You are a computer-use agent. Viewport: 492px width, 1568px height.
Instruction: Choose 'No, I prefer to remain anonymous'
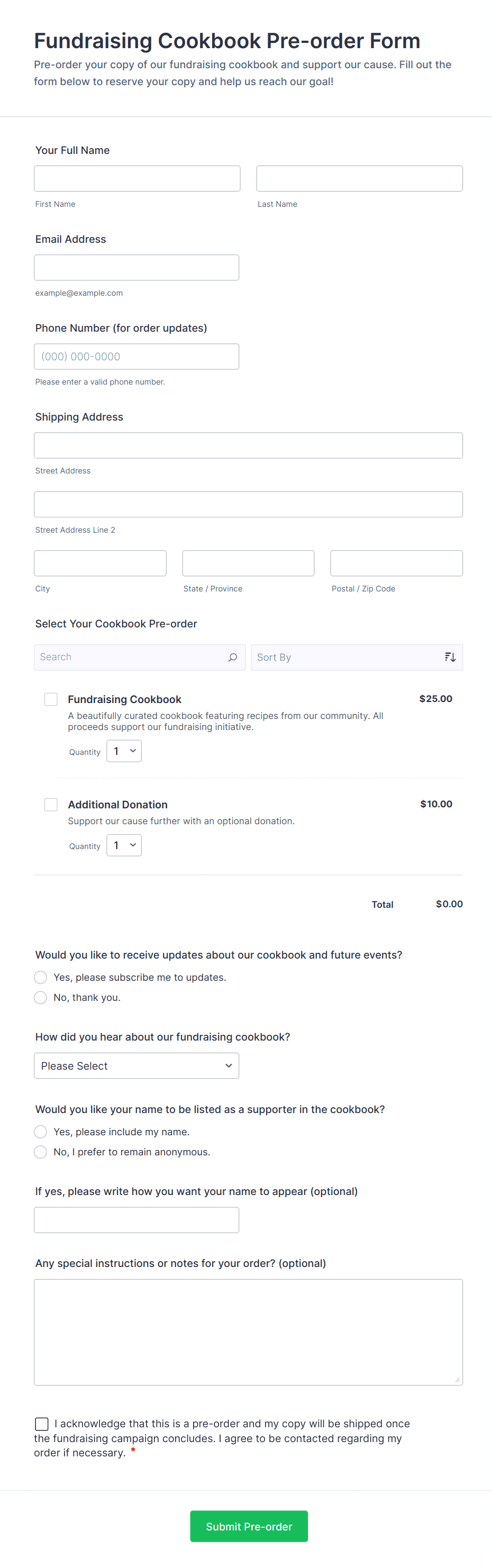pyautogui.click(x=41, y=1152)
